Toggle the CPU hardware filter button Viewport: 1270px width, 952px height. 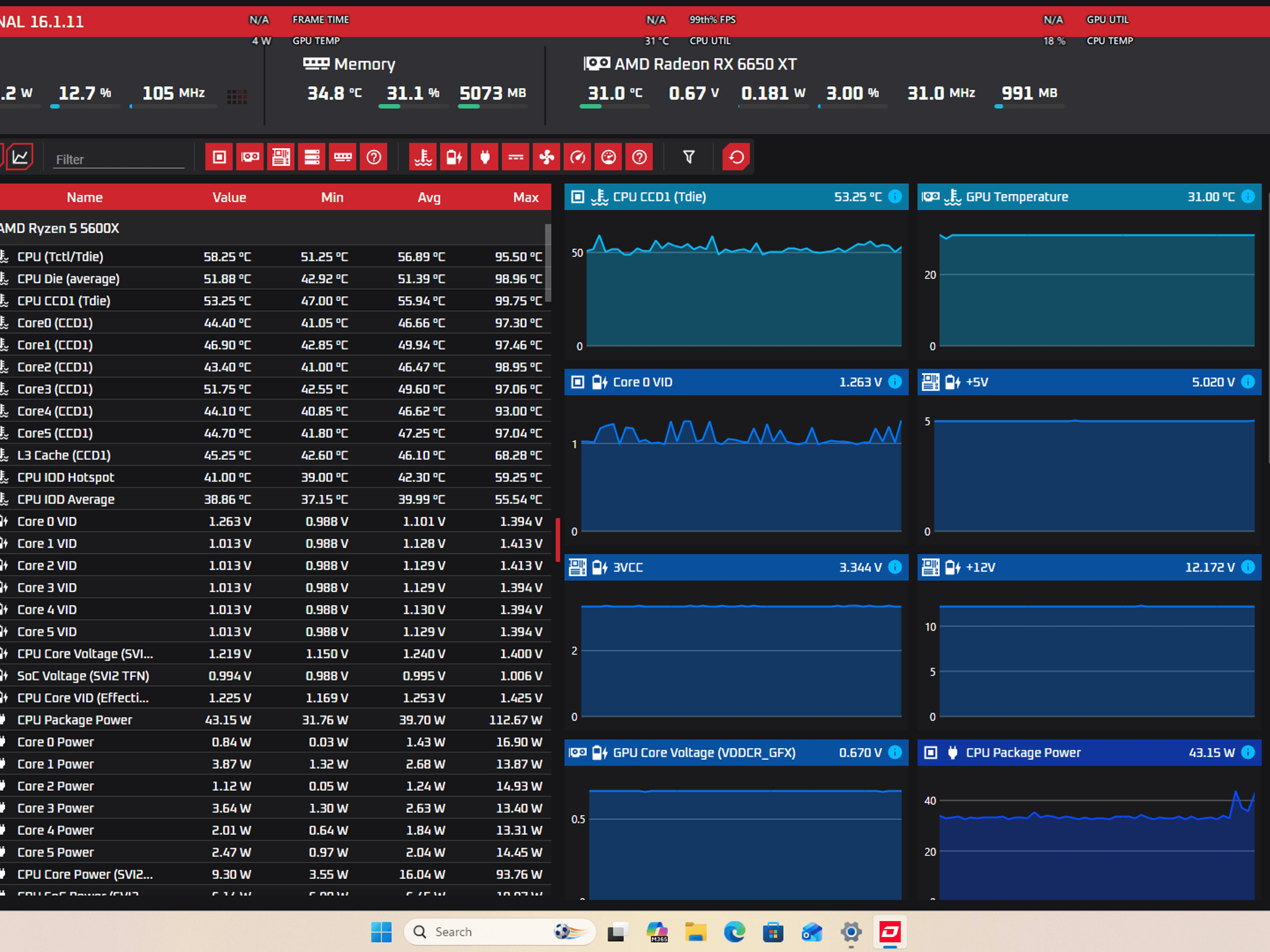(219, 157)
